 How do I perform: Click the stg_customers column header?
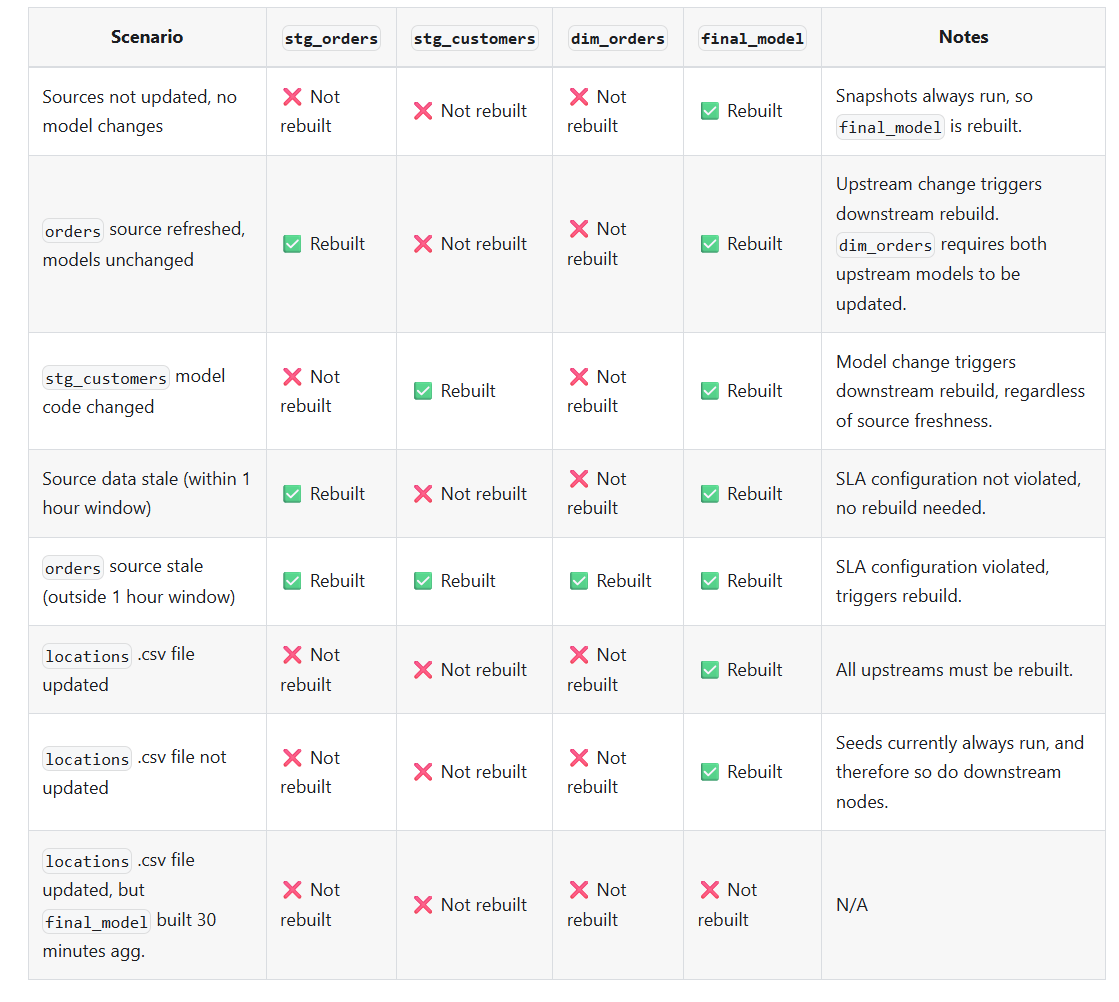pyautogui.click(x=474, y=39)
